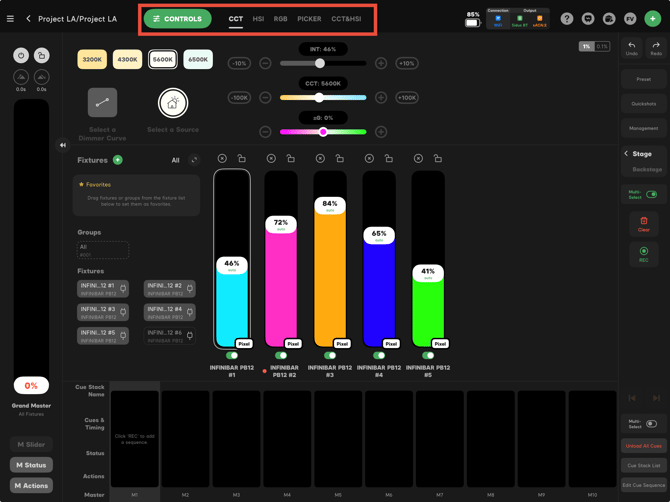The image size is (670, 502).
Task: Click the Undo arrow icon
Action: [x=632, y=45]
